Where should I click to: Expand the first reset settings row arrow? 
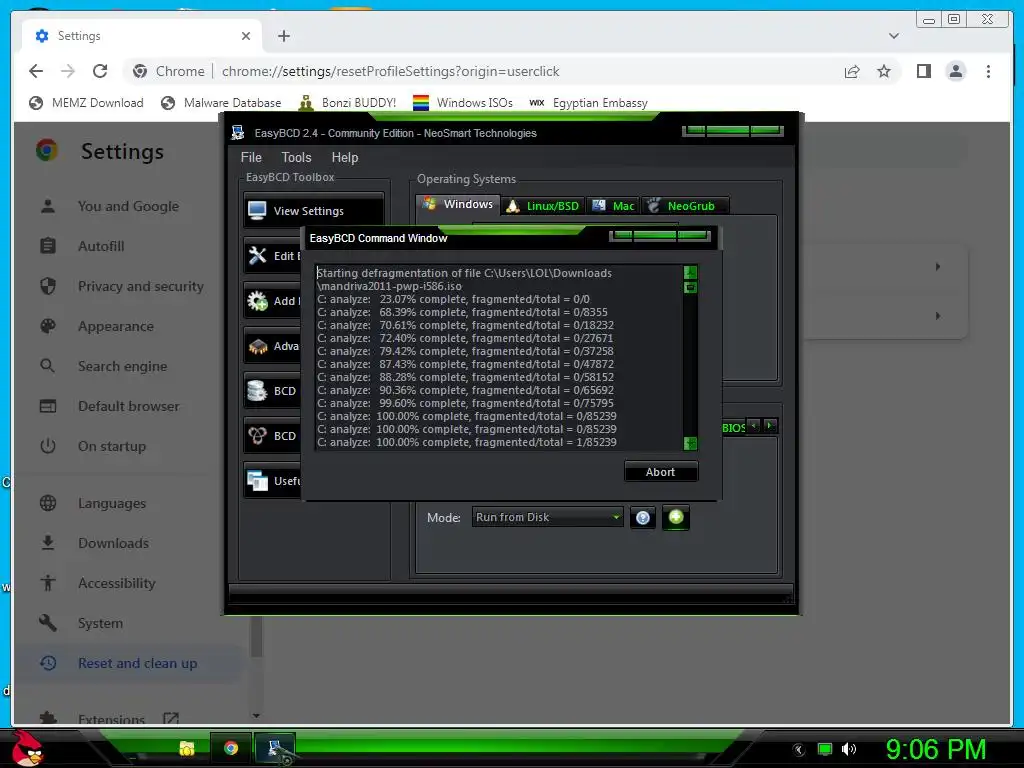[x=938, y=266]
